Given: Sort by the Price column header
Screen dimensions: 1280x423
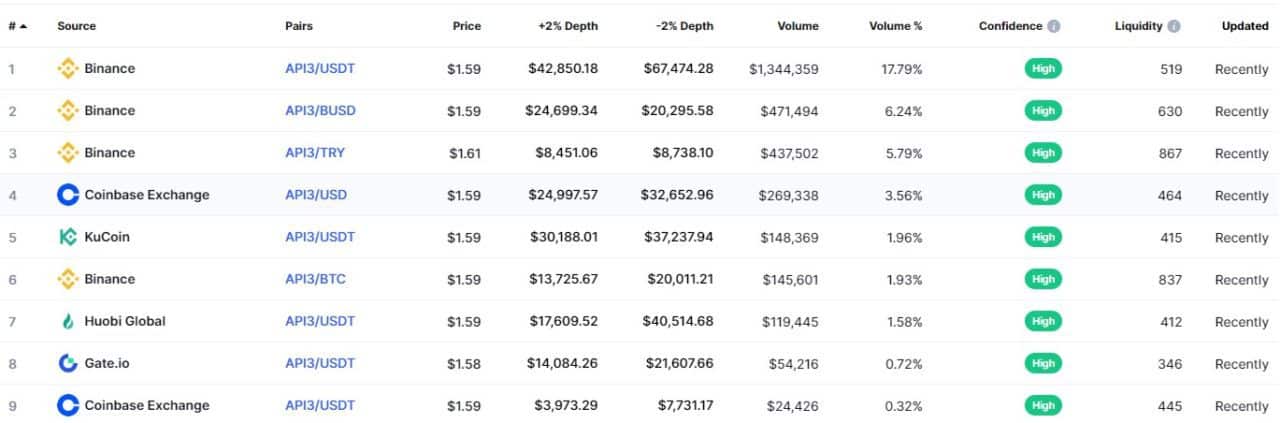Looking at the screenshot, I should coord(466,26).
